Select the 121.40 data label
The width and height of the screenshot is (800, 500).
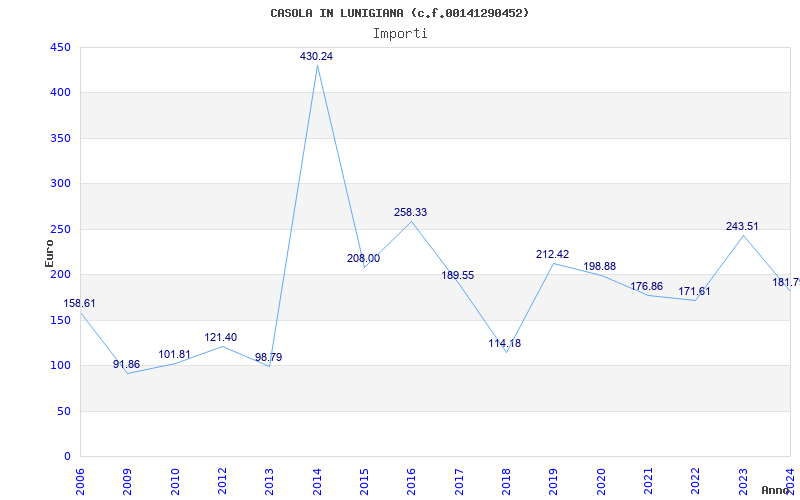coord(221,338)
